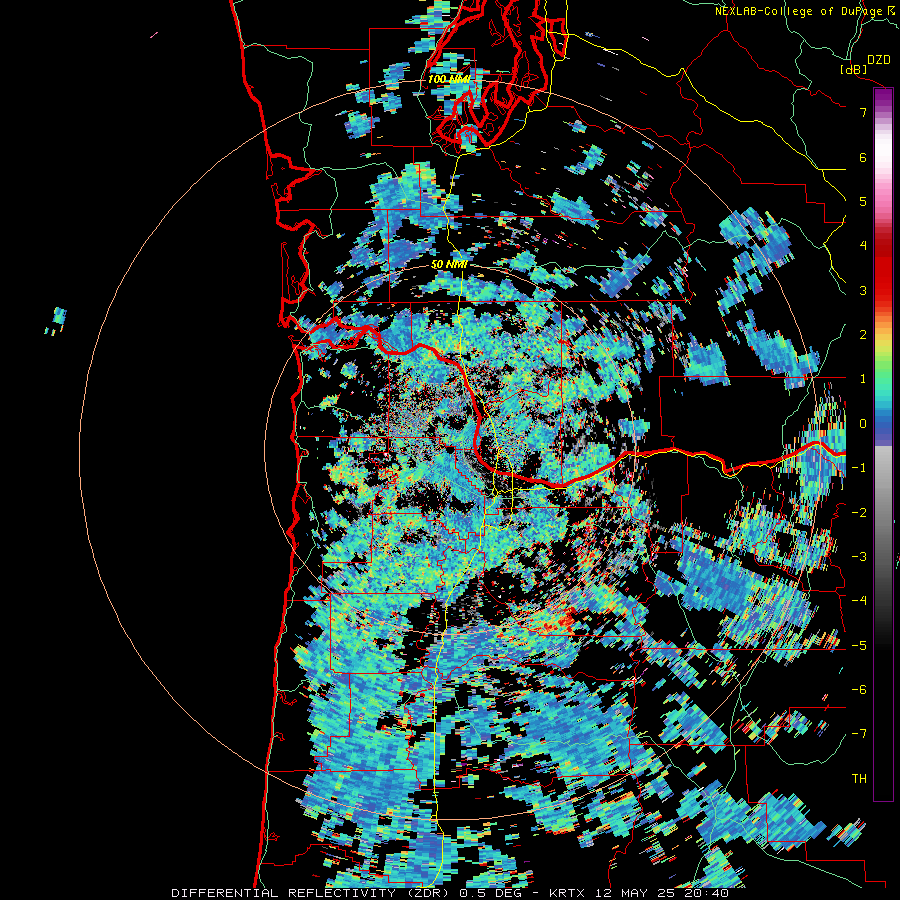Viewport: 900px width, 900px height.
Task: Click the 2 value on color scale
Action: (863, 335)
